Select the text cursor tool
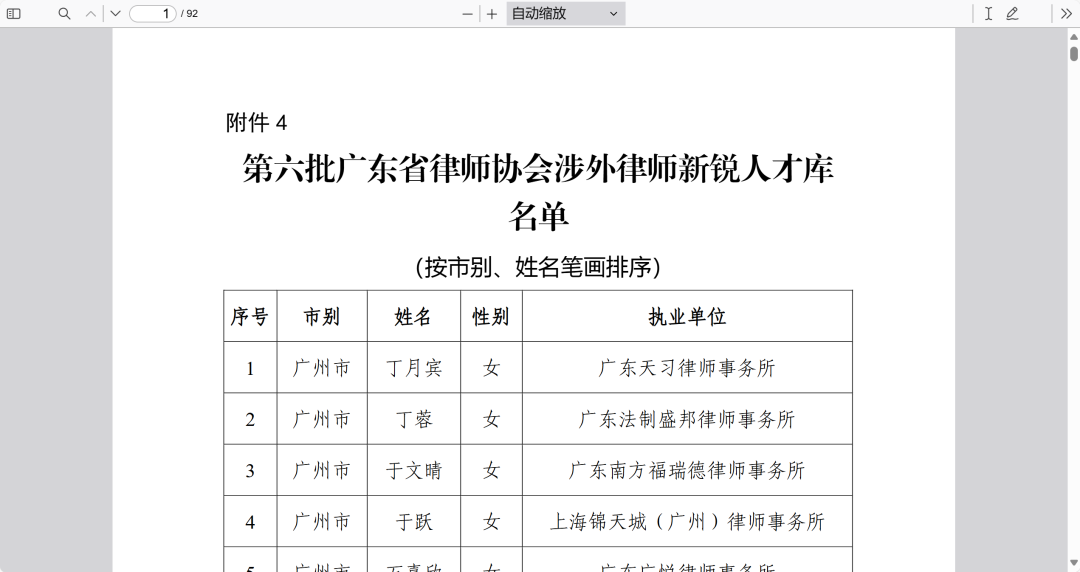 [988, 14]
